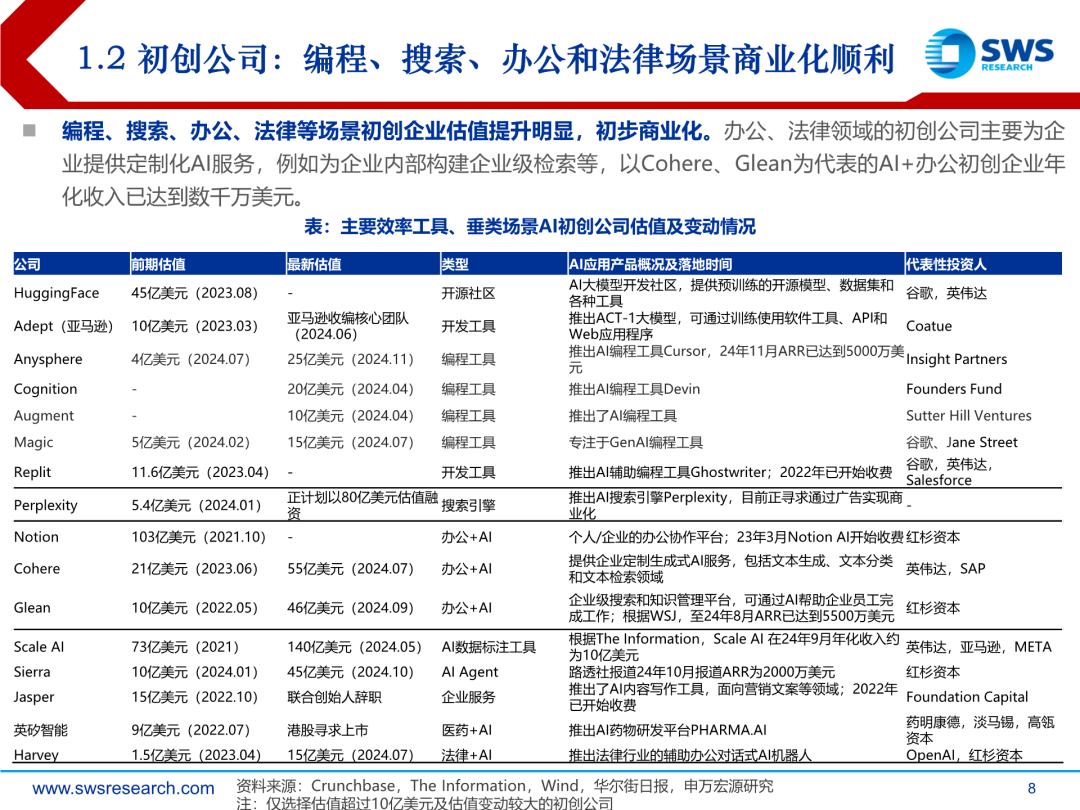Select the Perplexity company cell
Image resolution: width=1080 pixels, height=810 pixels.
pos(45,506)
